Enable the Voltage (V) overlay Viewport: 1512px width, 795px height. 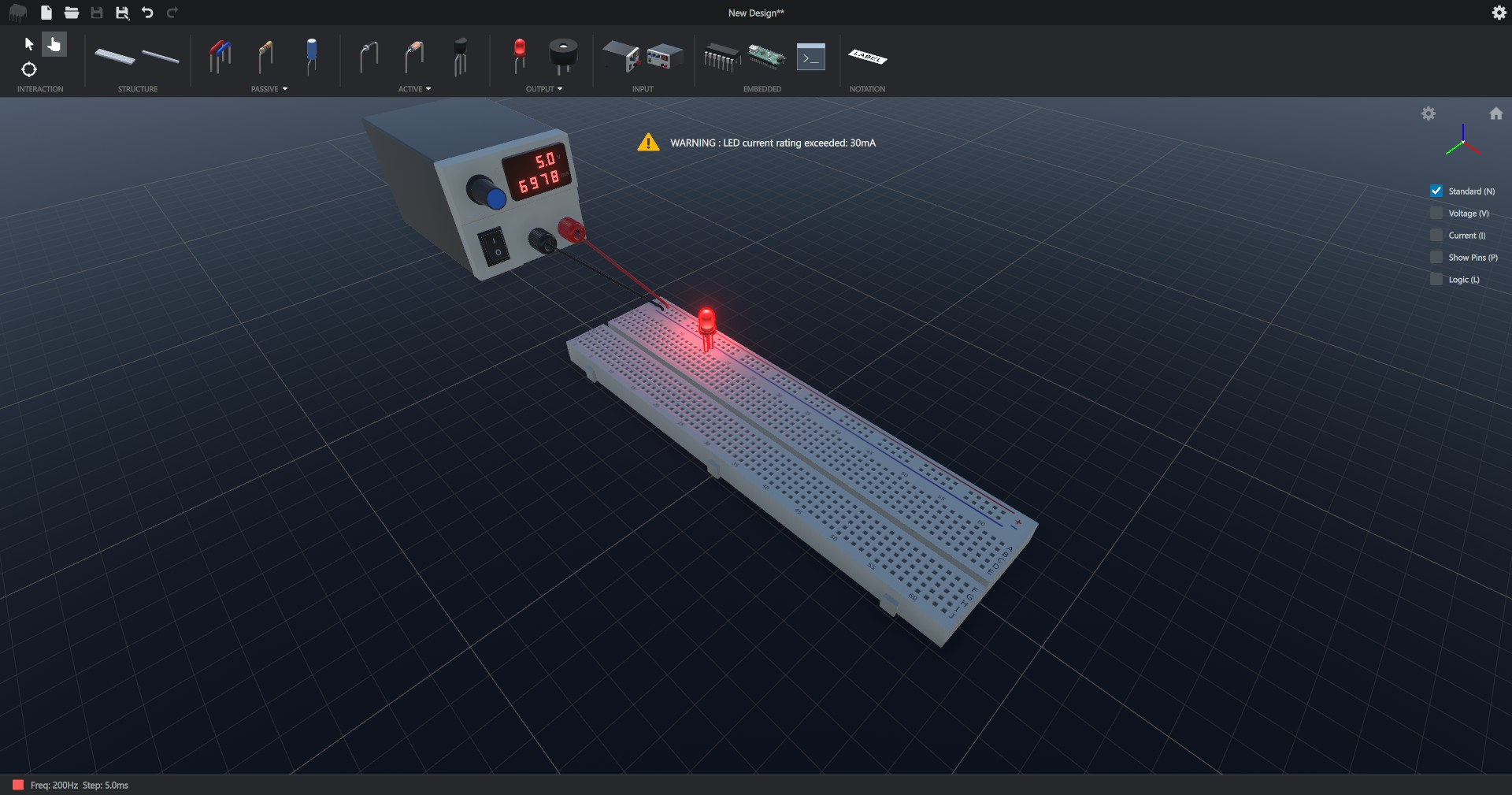point(1436,214)
